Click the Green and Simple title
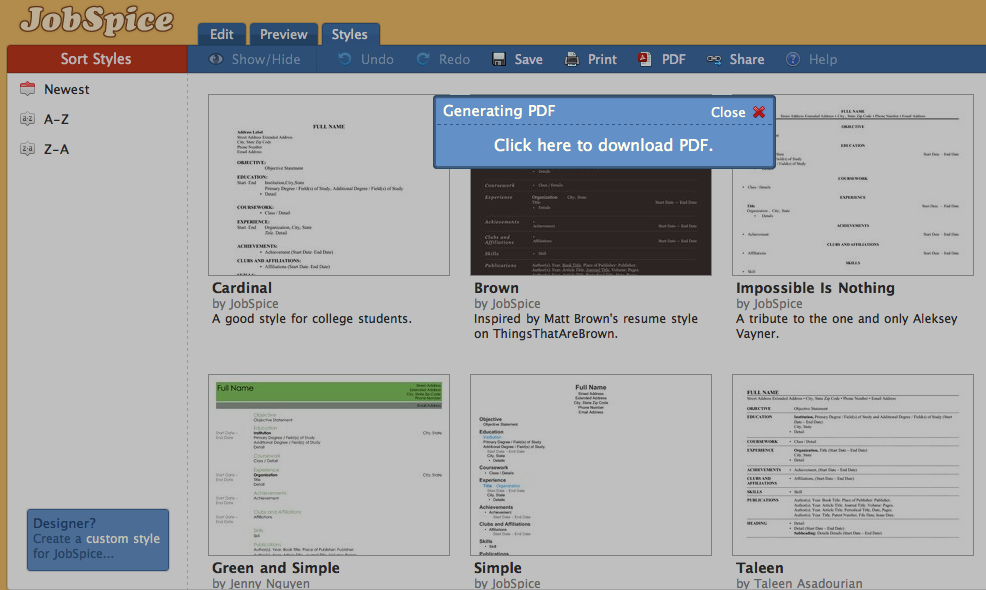The height and width of the screenshot is (590, 986). [276, 568]
